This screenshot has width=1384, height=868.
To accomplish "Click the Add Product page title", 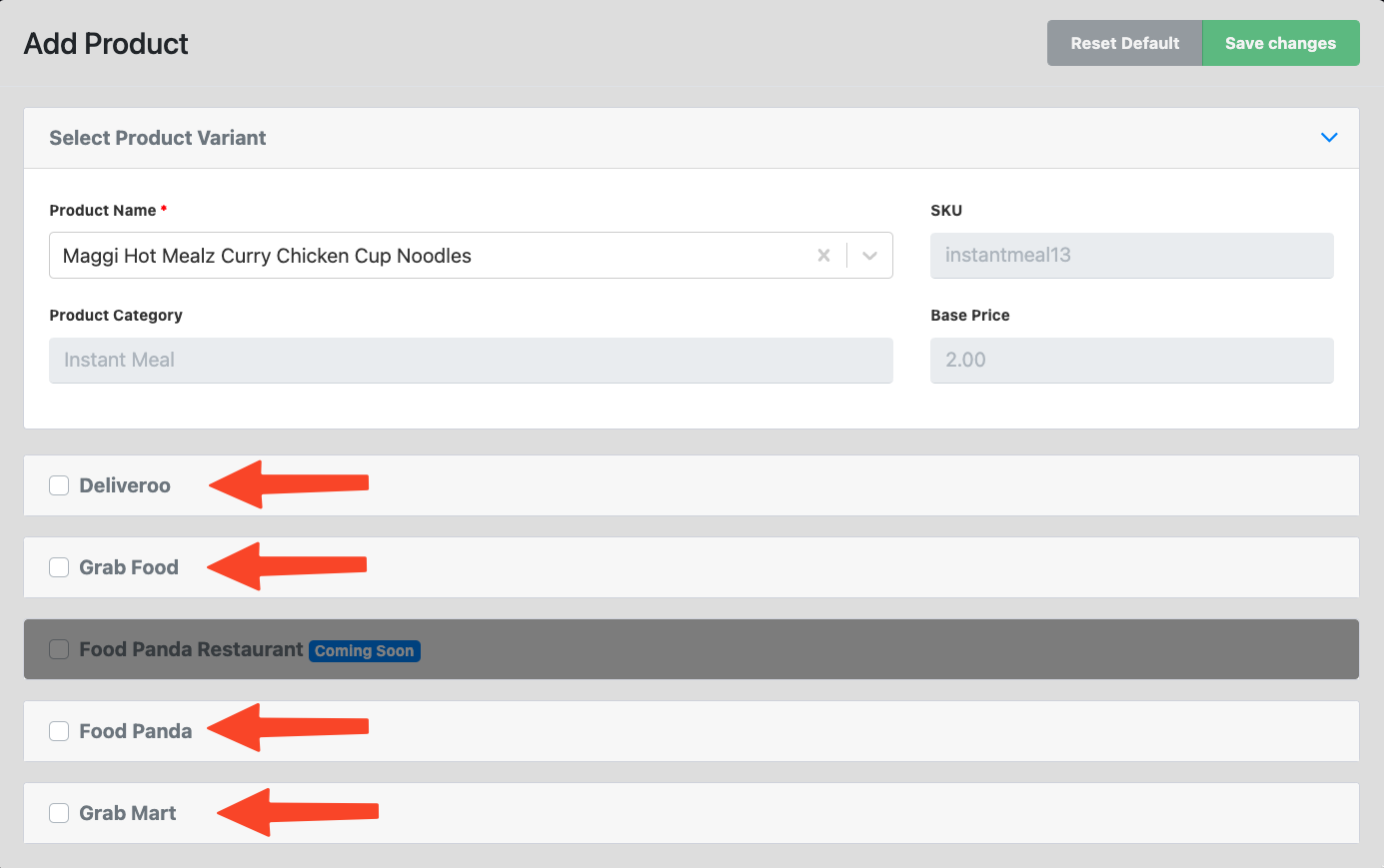I will 106,44.
